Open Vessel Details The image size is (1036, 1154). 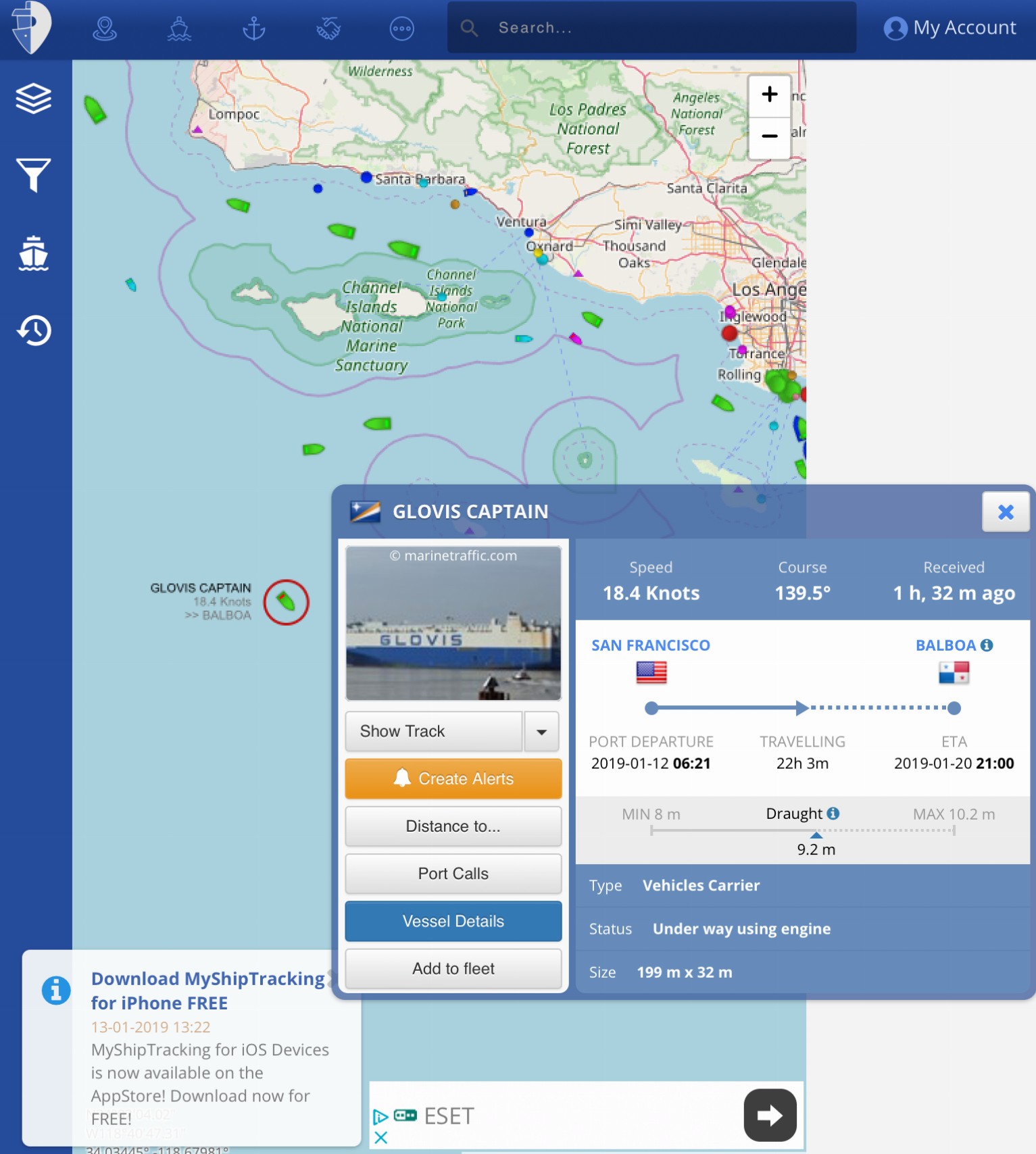[453, 921]
